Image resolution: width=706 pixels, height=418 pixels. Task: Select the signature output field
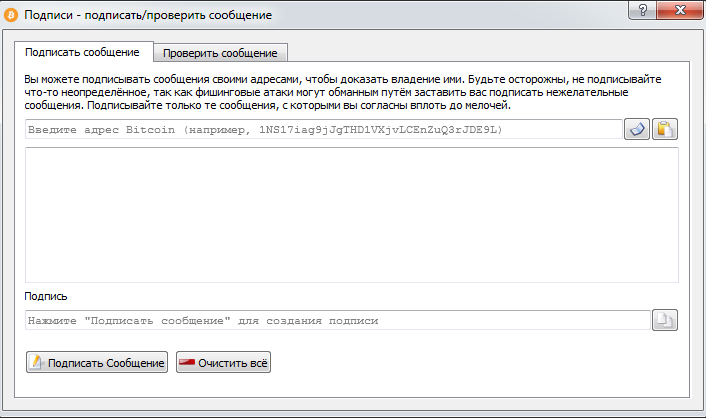(x=337, y=320)
